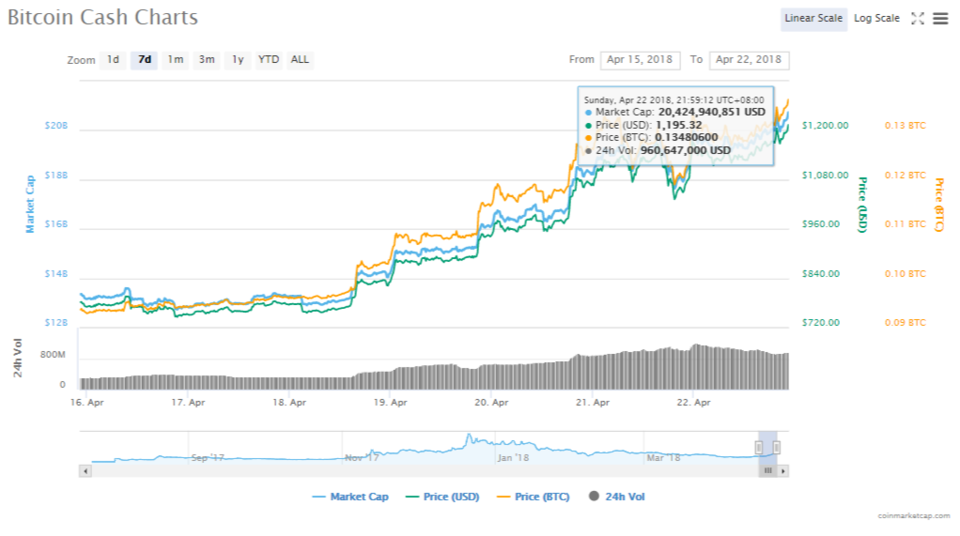
Task: Click the Mar '18 label in navigator
Action: 664,458
